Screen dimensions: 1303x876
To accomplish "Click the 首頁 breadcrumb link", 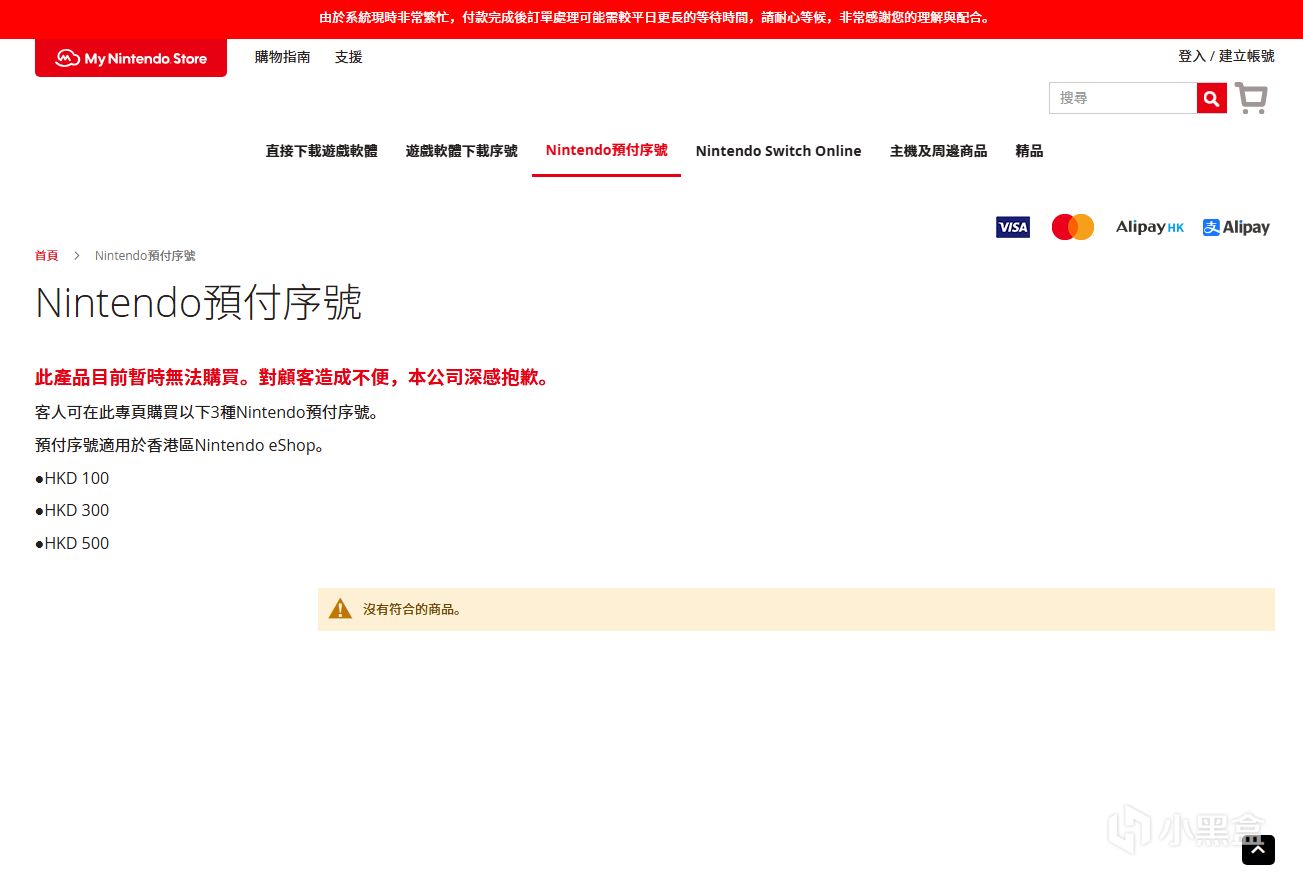I will 47,256.
